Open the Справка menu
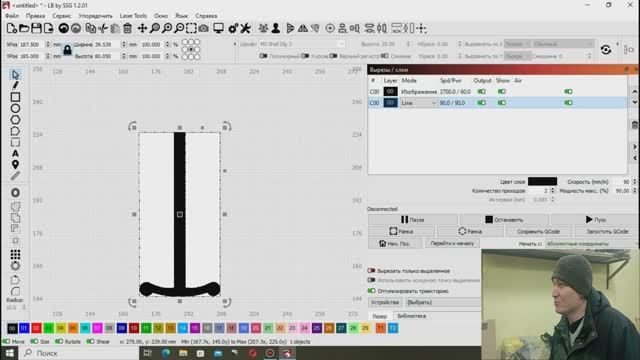640x360 pixels. tap(206, 16)
